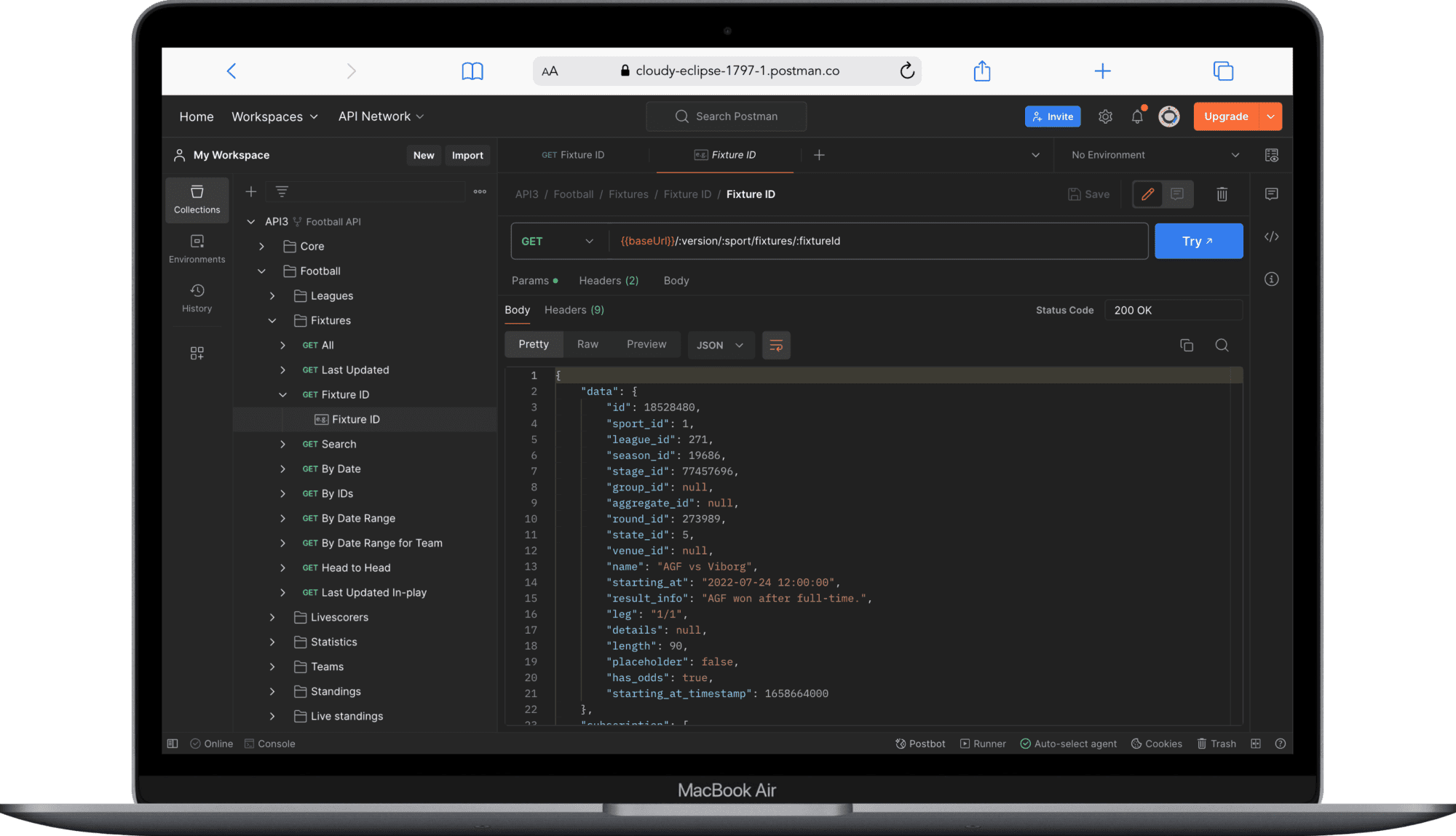
Task: Toggle wrap lines in the response viewer
Action: pyautogui.click(x=776, y=345)
